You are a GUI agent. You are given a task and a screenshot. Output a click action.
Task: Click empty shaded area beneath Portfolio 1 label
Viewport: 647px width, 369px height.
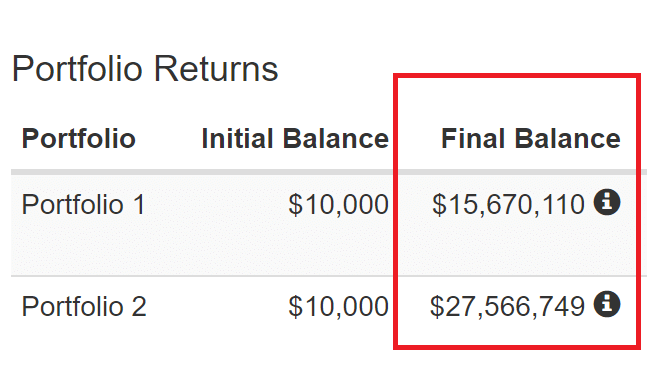(83, 248)
